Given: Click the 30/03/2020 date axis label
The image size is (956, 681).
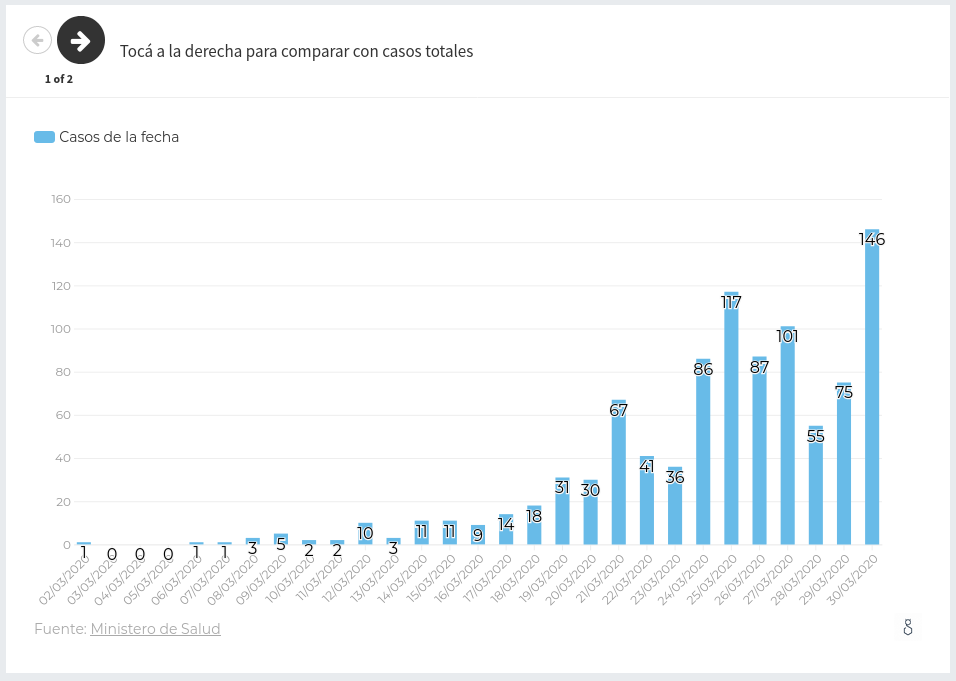Looking at the screenshot, I should point(852,580).
